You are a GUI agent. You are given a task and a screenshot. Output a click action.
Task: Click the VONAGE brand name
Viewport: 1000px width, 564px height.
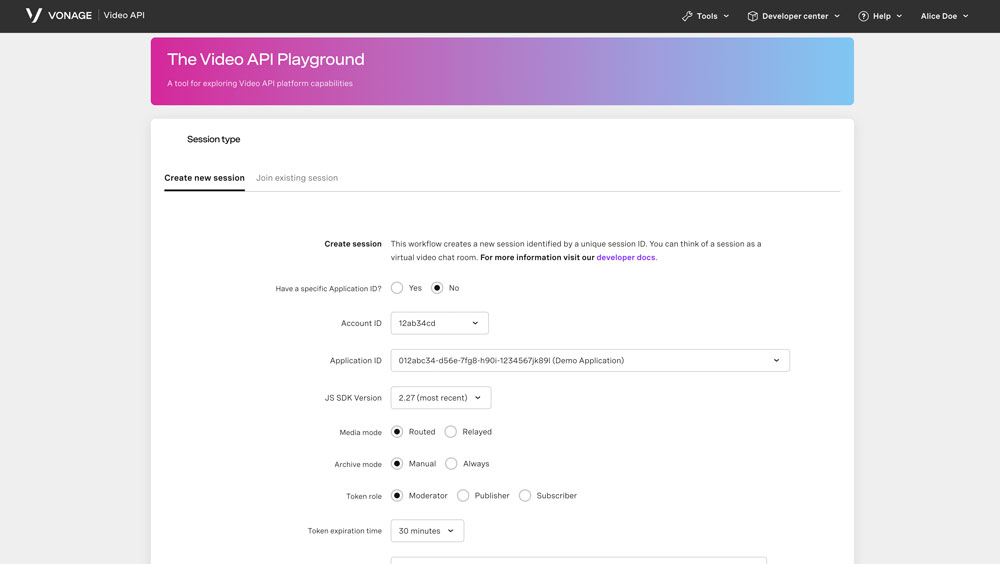[x=70, y=15]
